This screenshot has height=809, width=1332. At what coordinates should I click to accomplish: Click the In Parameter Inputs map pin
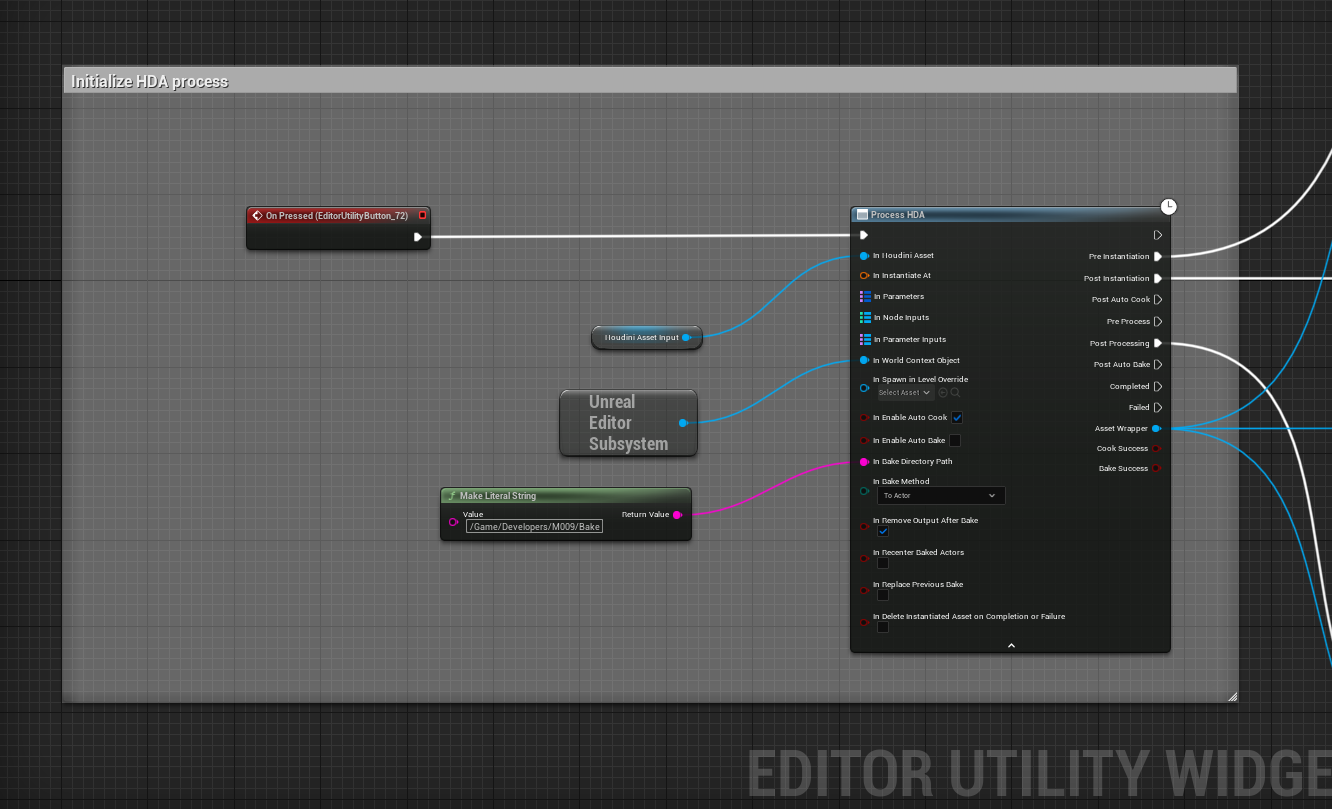pyautogui.click(x=865, y=339)
